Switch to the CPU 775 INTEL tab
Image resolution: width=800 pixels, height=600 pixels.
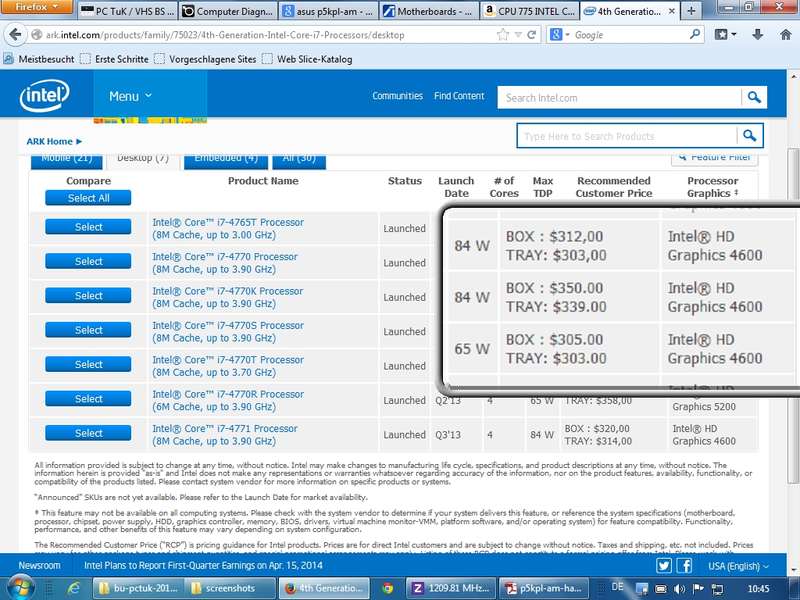pos(530,11)
